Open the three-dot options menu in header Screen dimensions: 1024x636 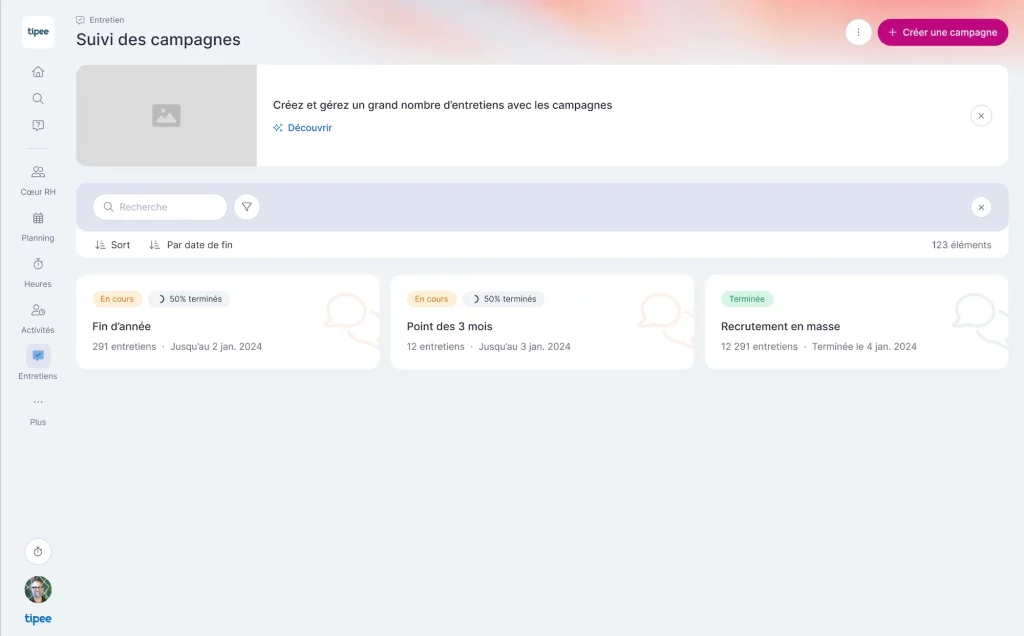click(858, 32)
